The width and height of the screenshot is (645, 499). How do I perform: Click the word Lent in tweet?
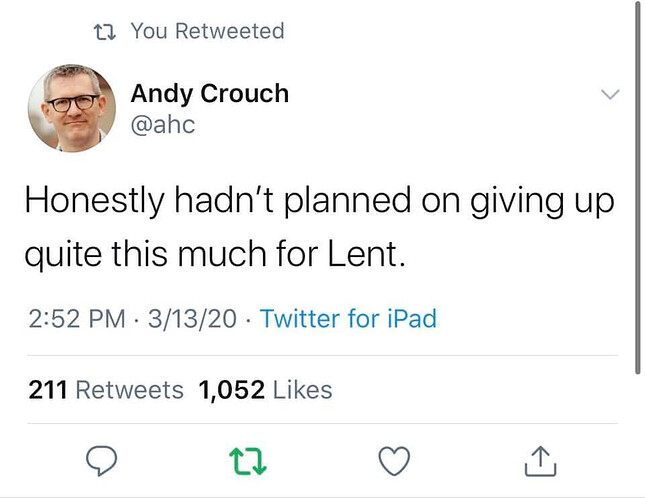[366, 254]
